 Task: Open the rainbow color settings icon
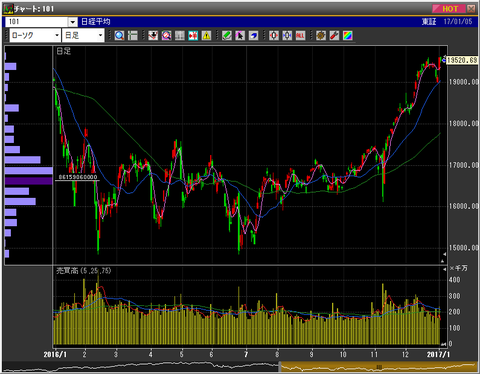pyautogui.click(x=347, y=35)
